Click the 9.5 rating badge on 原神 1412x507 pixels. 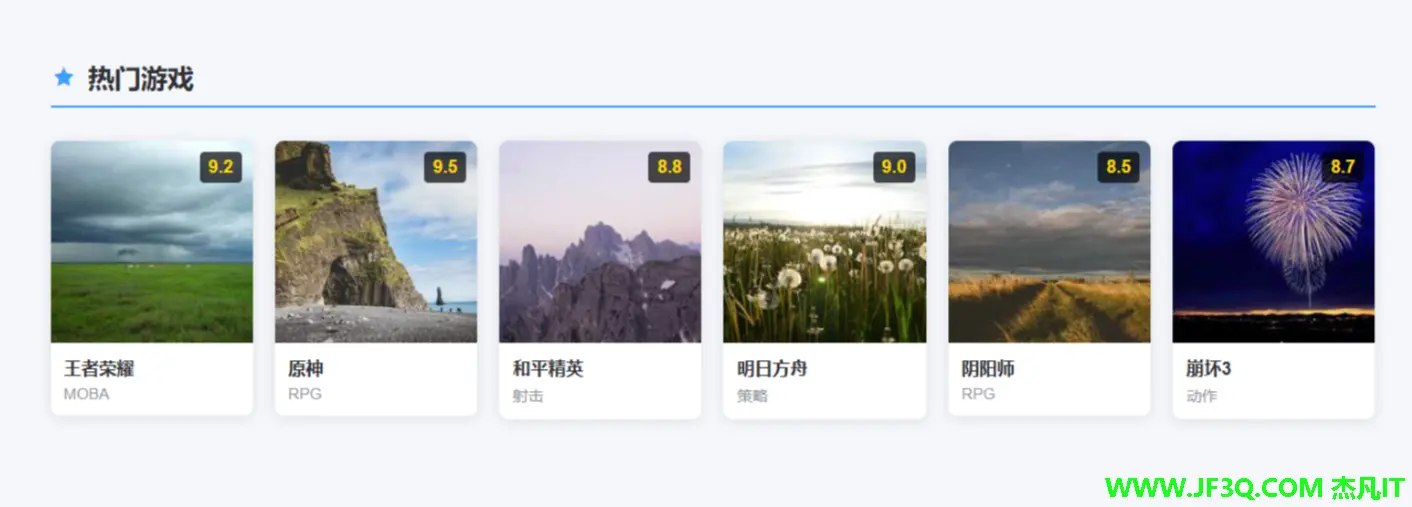[x=445, y=167]
